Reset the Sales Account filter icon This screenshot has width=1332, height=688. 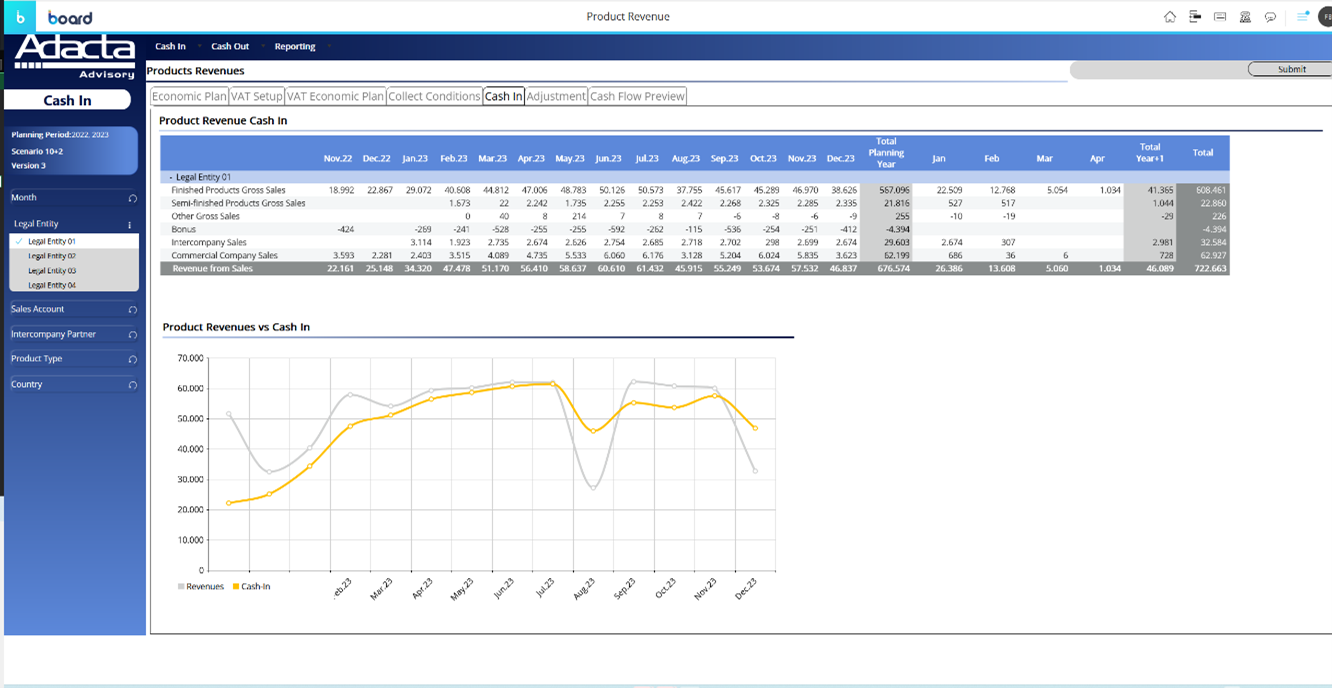(132, 310)
